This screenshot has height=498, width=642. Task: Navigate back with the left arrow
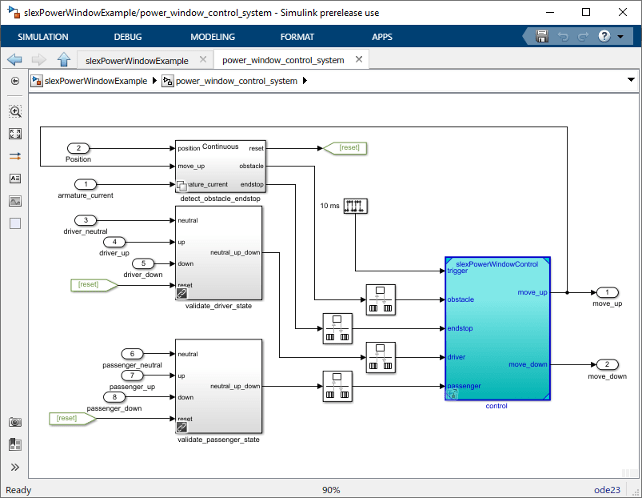coord(15,59)
